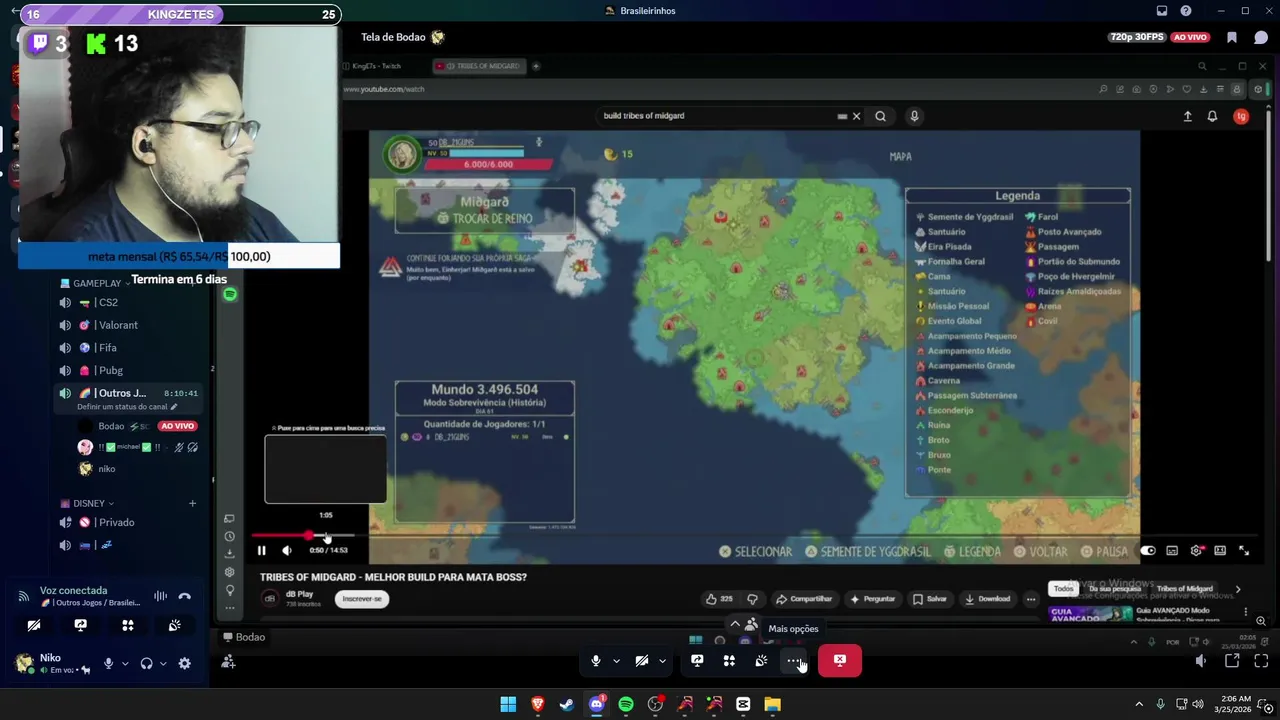Click the Spotify icon in browser sidebar
Image resolution: width=1280 pixels, height=720 pixels.
click(230, 294)
